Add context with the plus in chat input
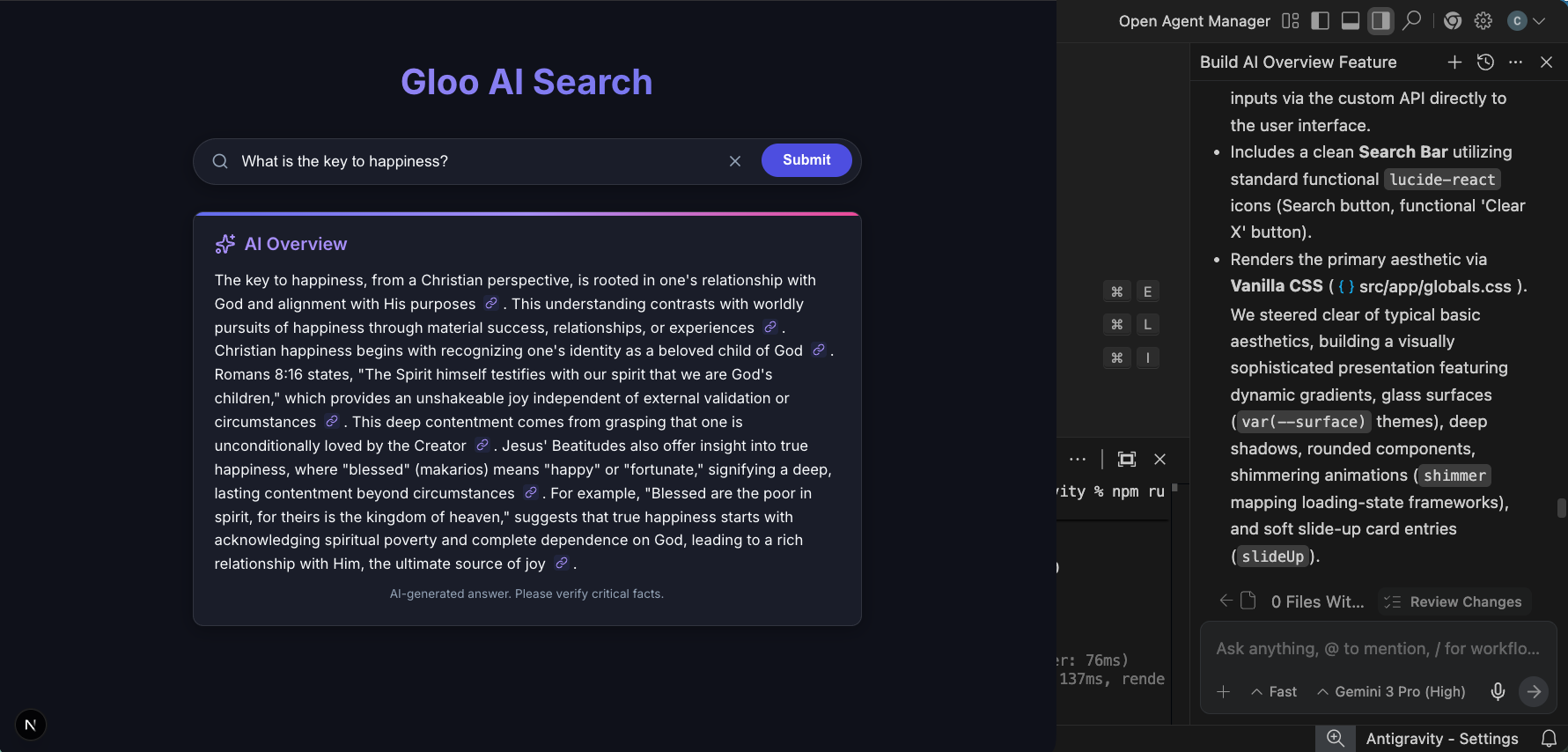This screenshot has height=752, width=1568. (1223, 691)
